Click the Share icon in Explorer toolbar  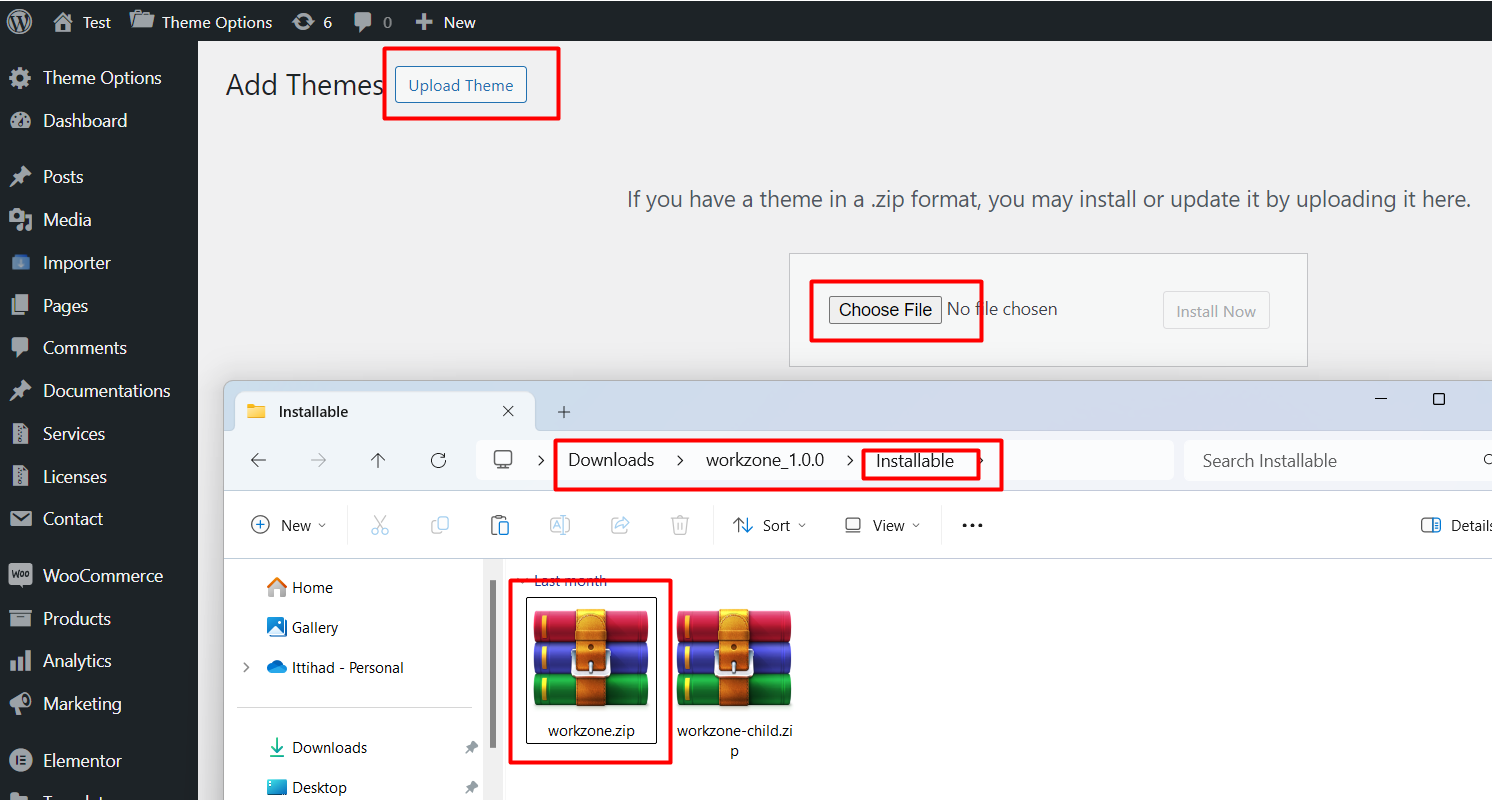pos(620,525)
